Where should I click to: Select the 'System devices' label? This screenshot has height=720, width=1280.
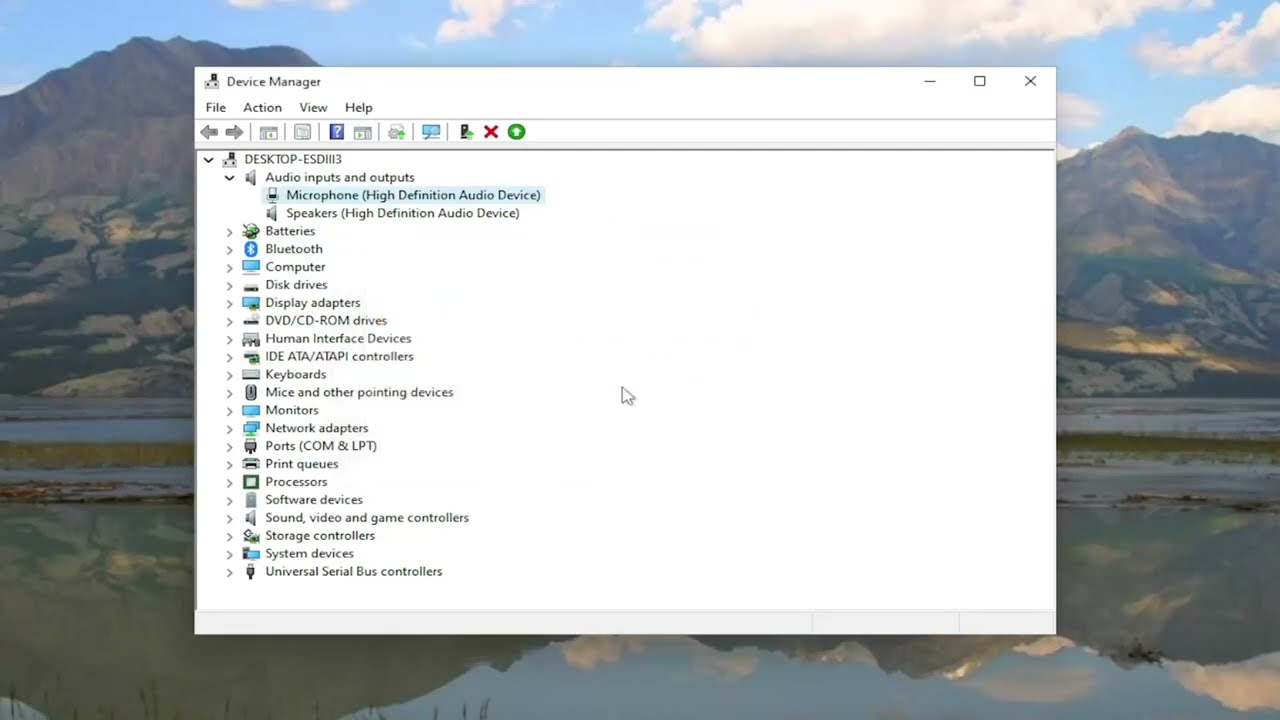click(x=309, y=554)
